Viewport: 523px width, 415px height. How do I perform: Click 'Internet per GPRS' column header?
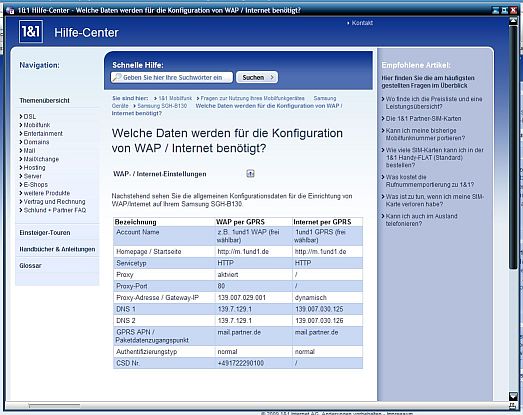(322, 222)
